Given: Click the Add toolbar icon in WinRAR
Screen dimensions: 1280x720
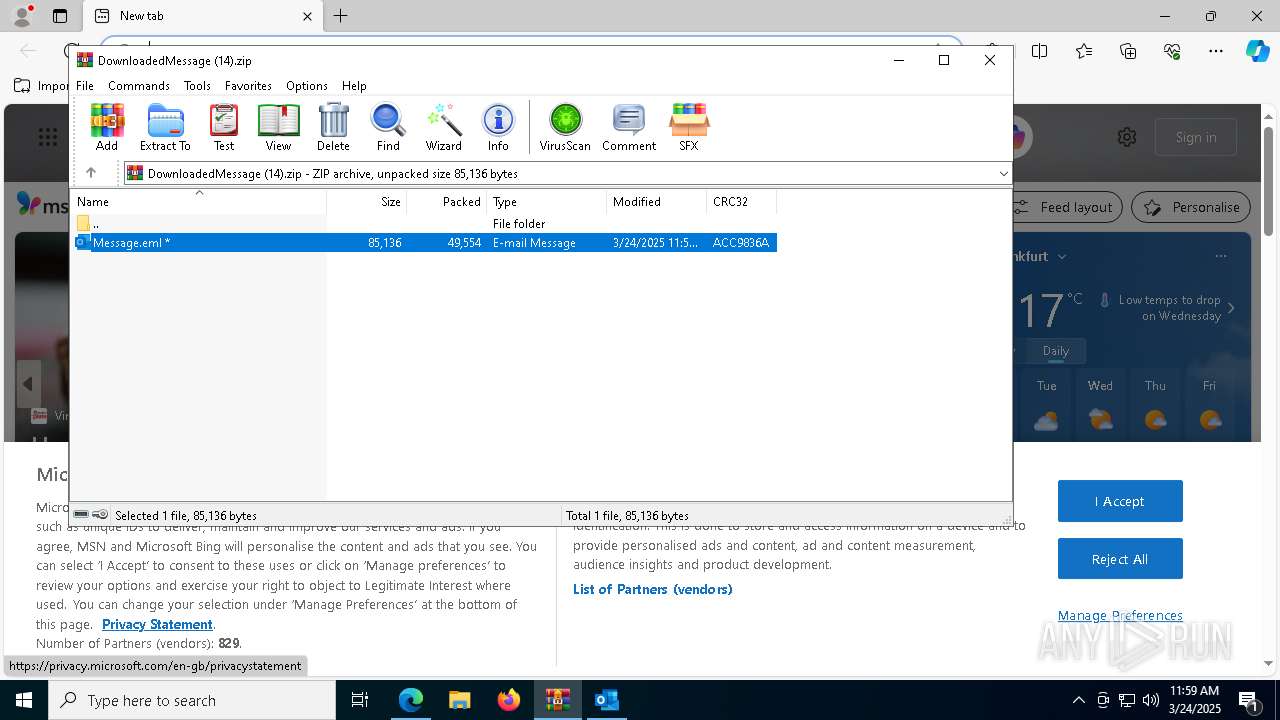Looking at the screenshot, I should [107, 127].
